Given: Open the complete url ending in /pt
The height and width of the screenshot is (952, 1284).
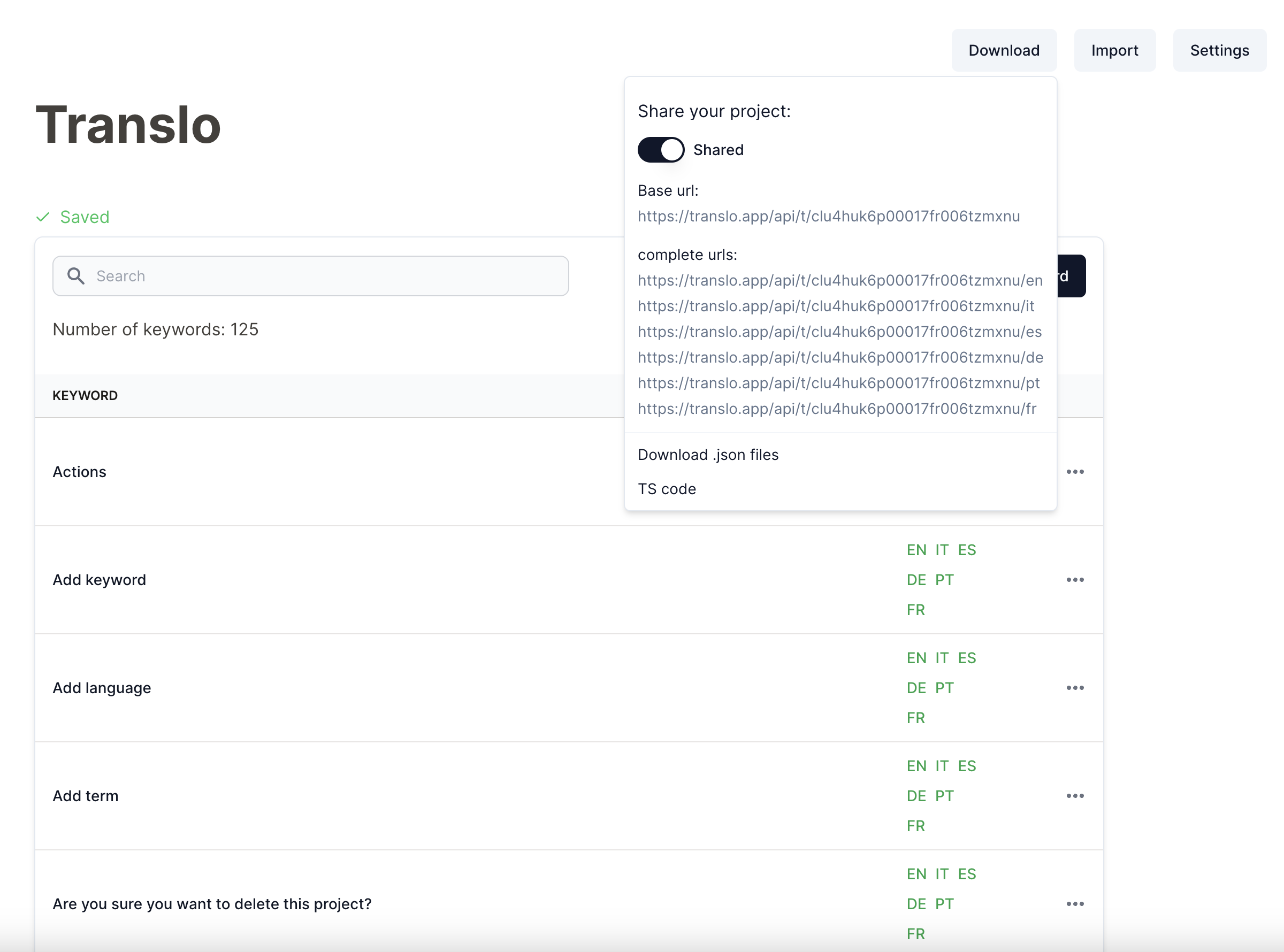Looking at the screenshot, I should [838, 383].
